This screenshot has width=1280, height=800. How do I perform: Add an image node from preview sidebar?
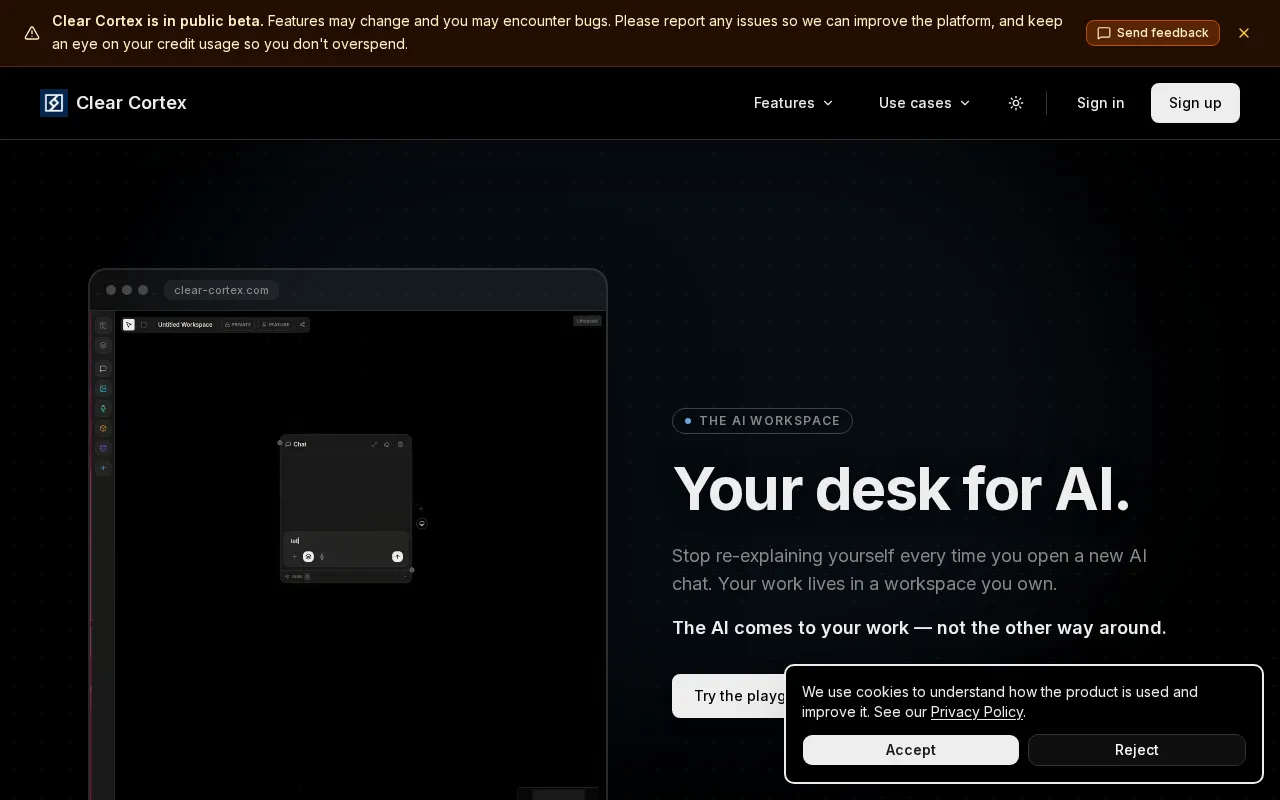(103, 389)
